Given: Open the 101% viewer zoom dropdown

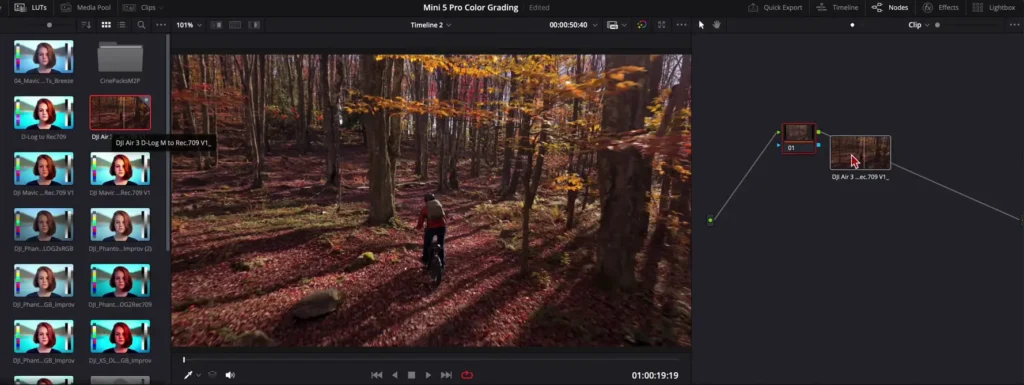Looking at the screenshot, I should (189, 25).
